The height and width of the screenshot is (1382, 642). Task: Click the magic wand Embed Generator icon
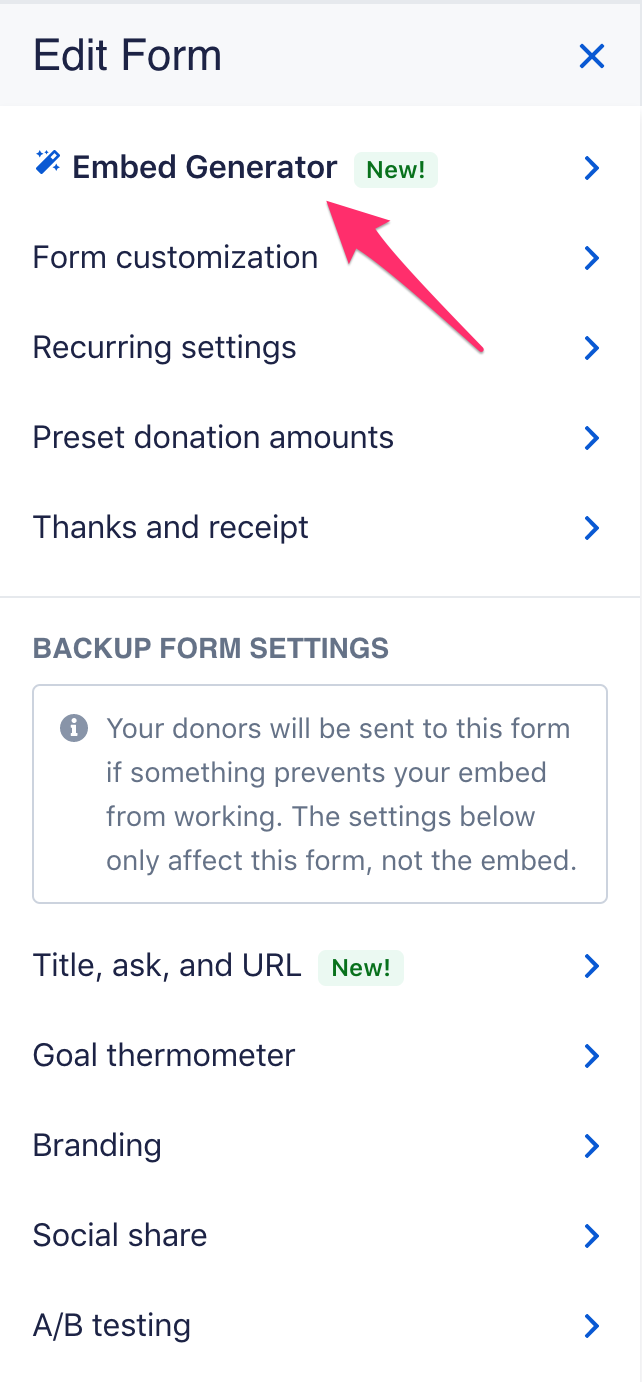(x=47, y=162)
